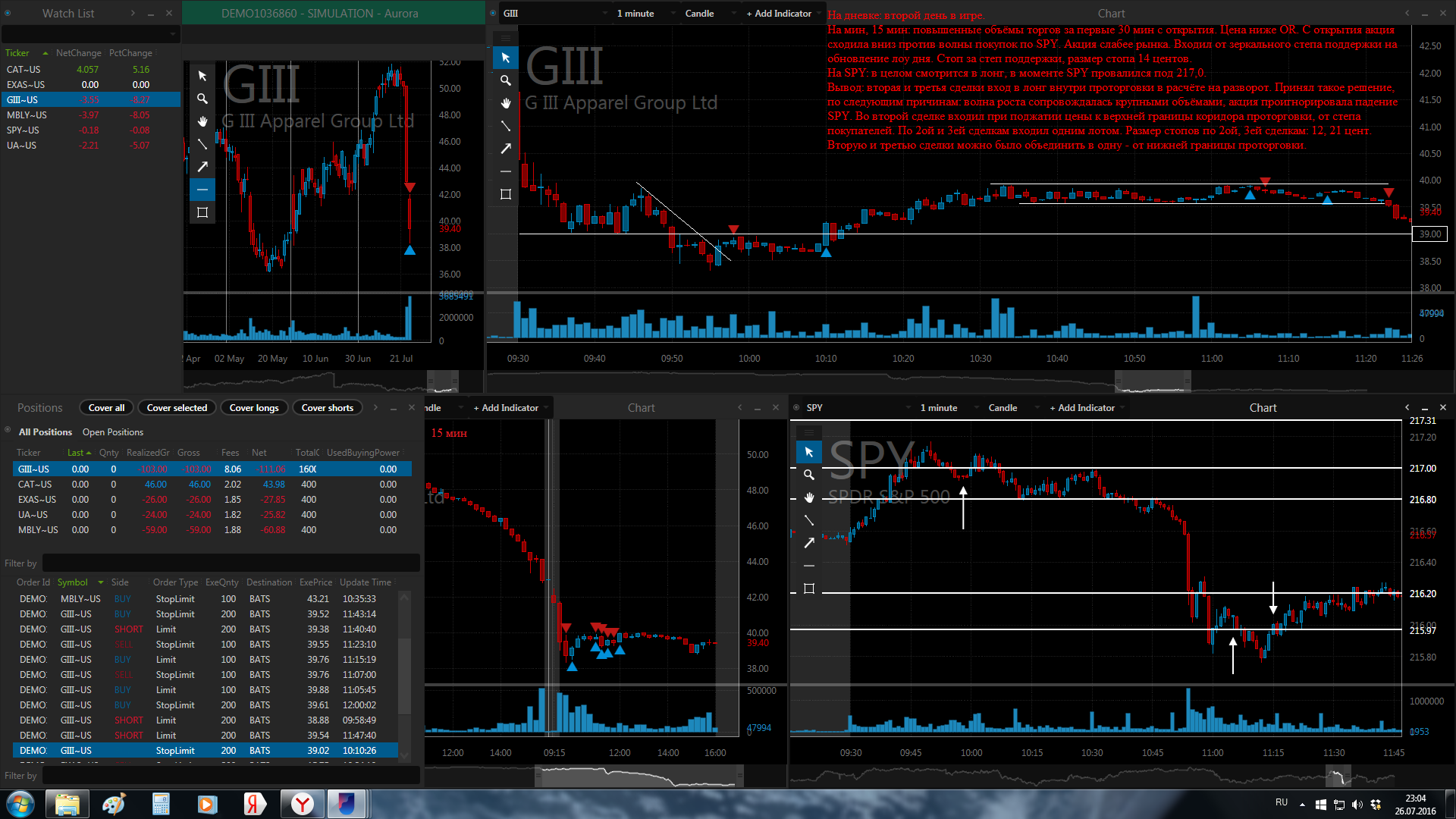The height and width of the screenshot is (819, 1456).
Task: Select the rectangle tool on the daily GIII chart
Action: 202,212
